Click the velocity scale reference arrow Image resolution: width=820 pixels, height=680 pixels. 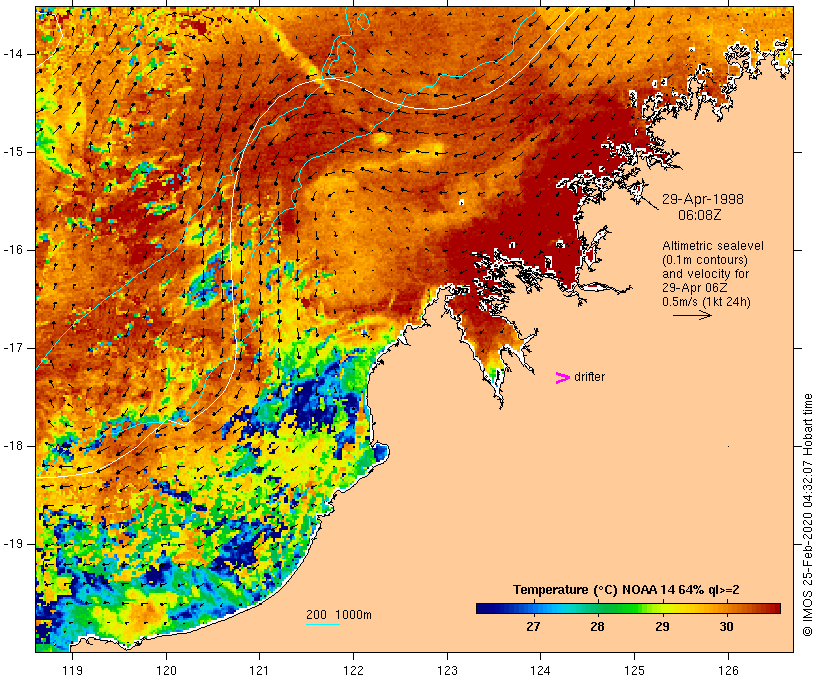click(692, 315)
